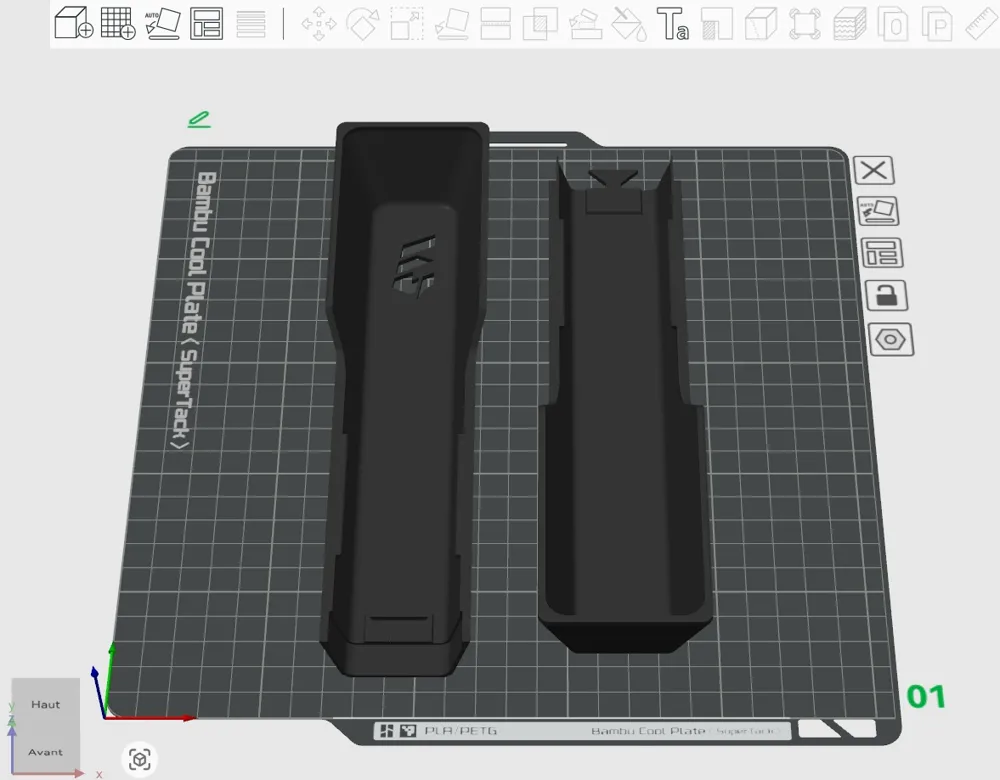Open the Text shape tool
This screenshot has width=1000, height=780.
point(673,24)
